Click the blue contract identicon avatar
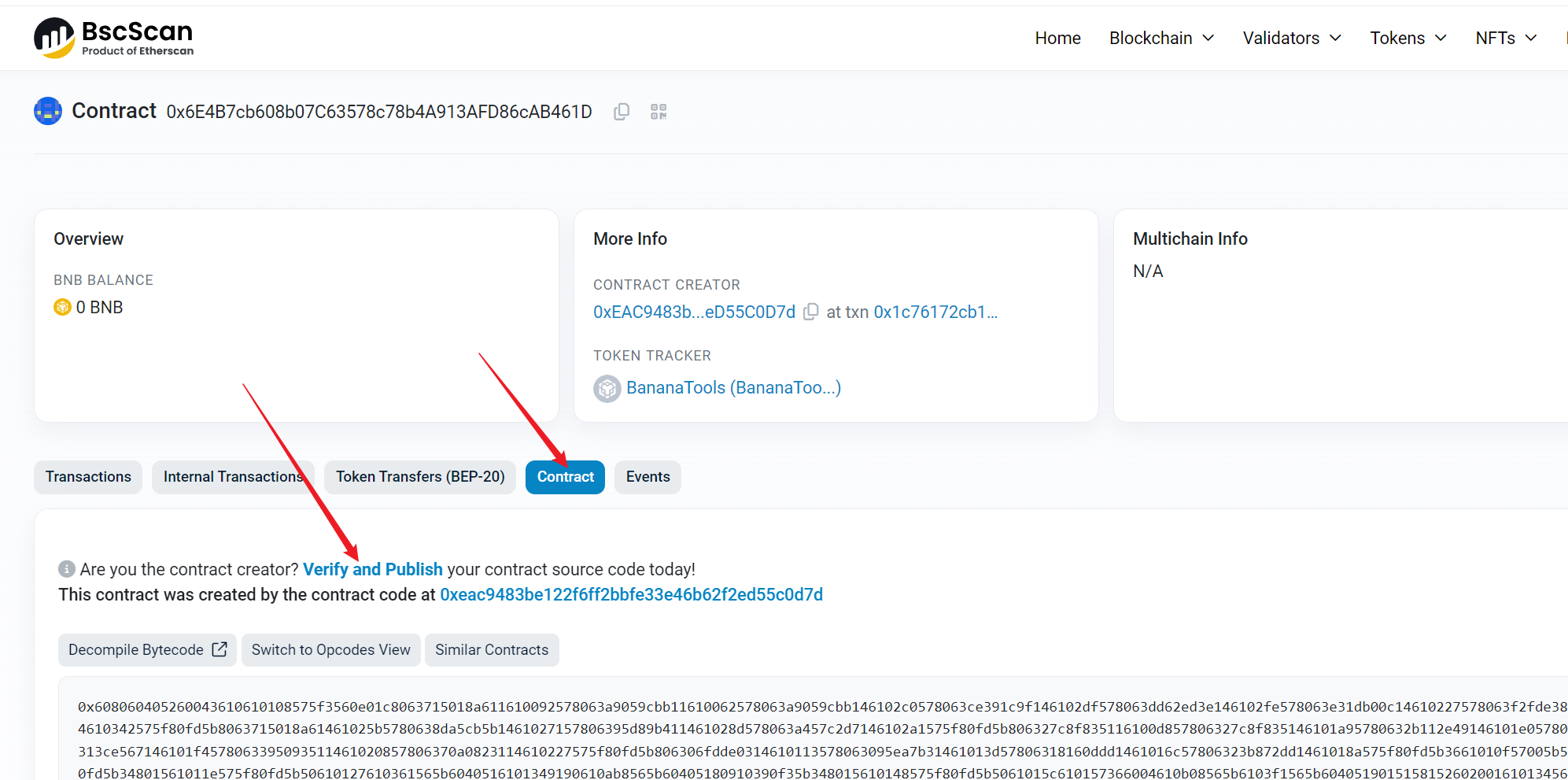Image resolution: width=1568 pixels, height=780 pixels. coord(48,111)
